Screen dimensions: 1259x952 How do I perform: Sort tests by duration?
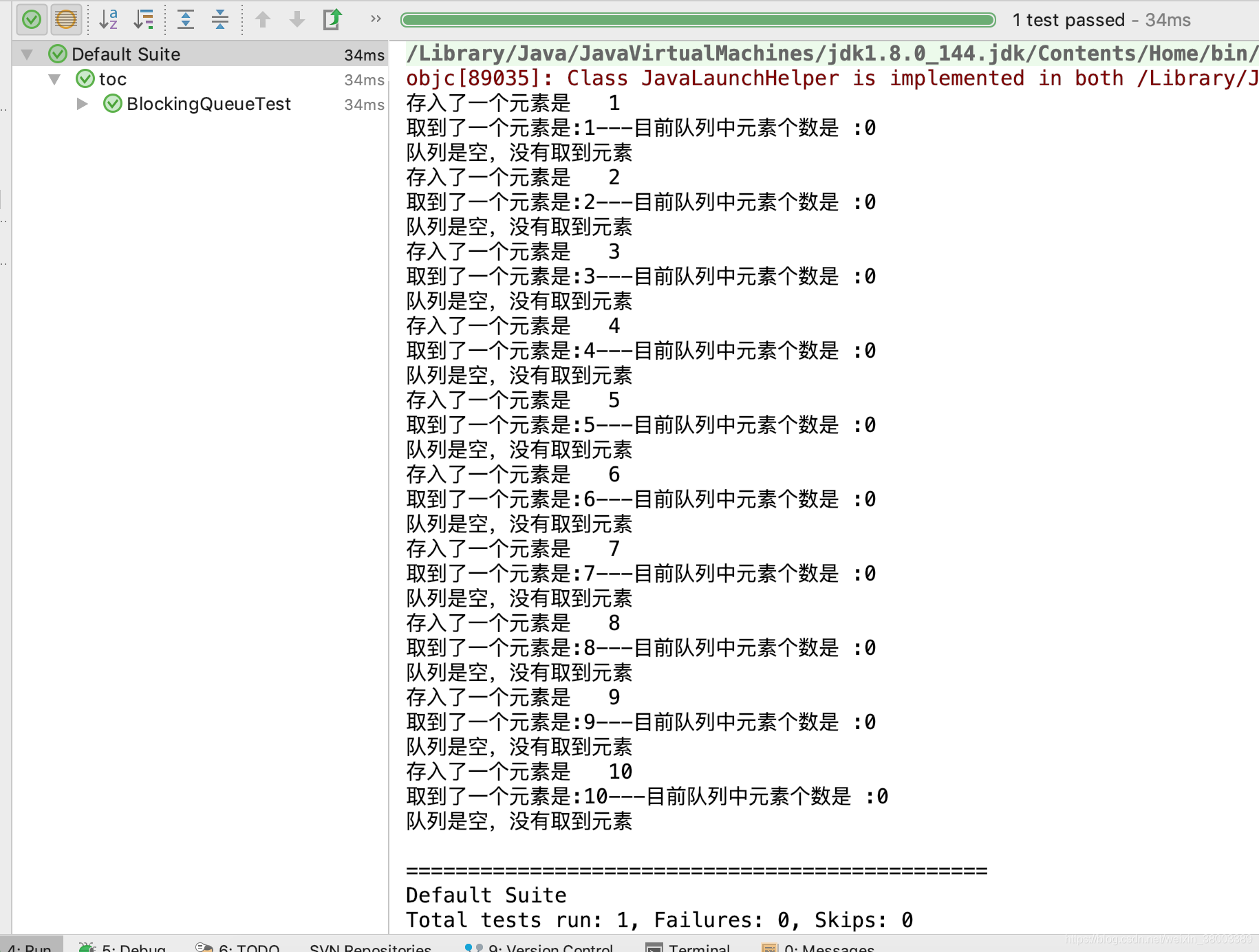click(x=144, y=19)
